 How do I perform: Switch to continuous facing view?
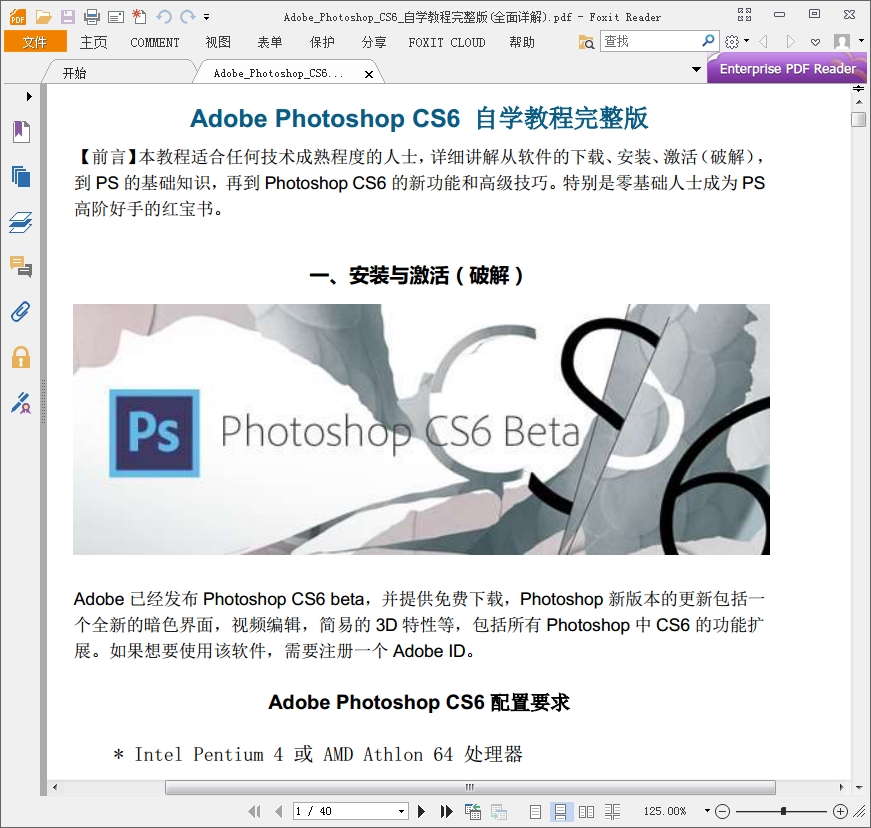612,812
